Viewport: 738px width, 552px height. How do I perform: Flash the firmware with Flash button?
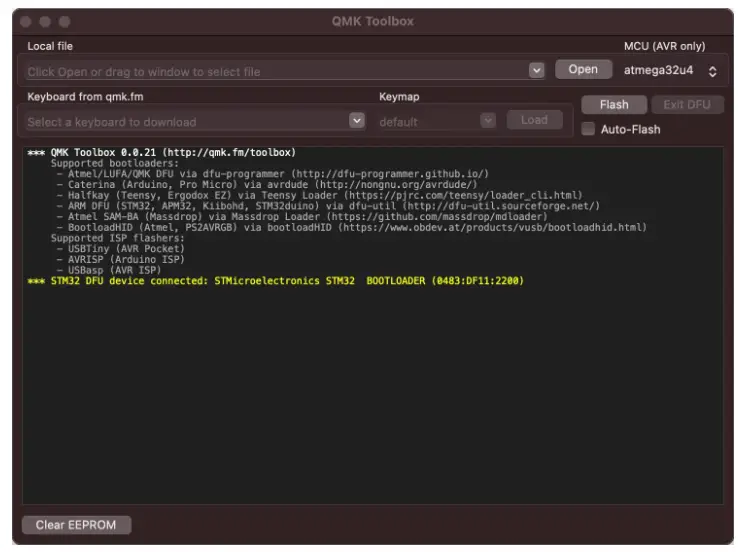[614, 104]
